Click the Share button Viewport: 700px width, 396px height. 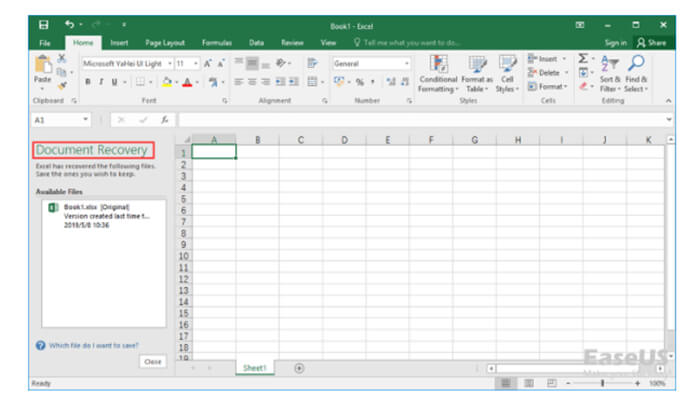(x=651, y=43)
